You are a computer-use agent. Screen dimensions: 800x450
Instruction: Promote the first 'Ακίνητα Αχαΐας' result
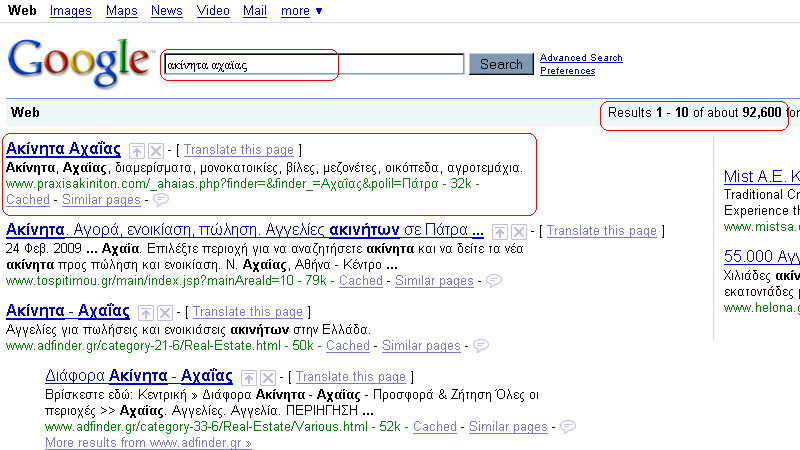138,150
